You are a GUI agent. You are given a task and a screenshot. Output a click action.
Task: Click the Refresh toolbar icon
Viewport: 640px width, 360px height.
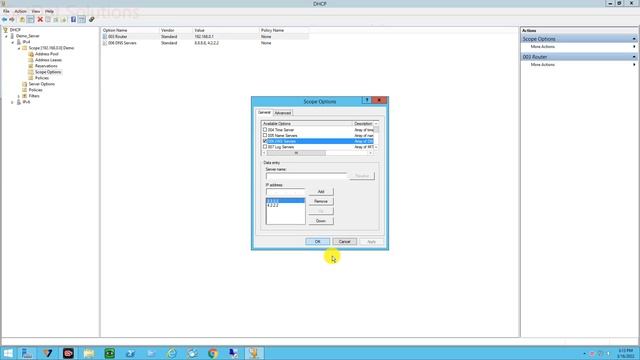click(x=56, y=20)
